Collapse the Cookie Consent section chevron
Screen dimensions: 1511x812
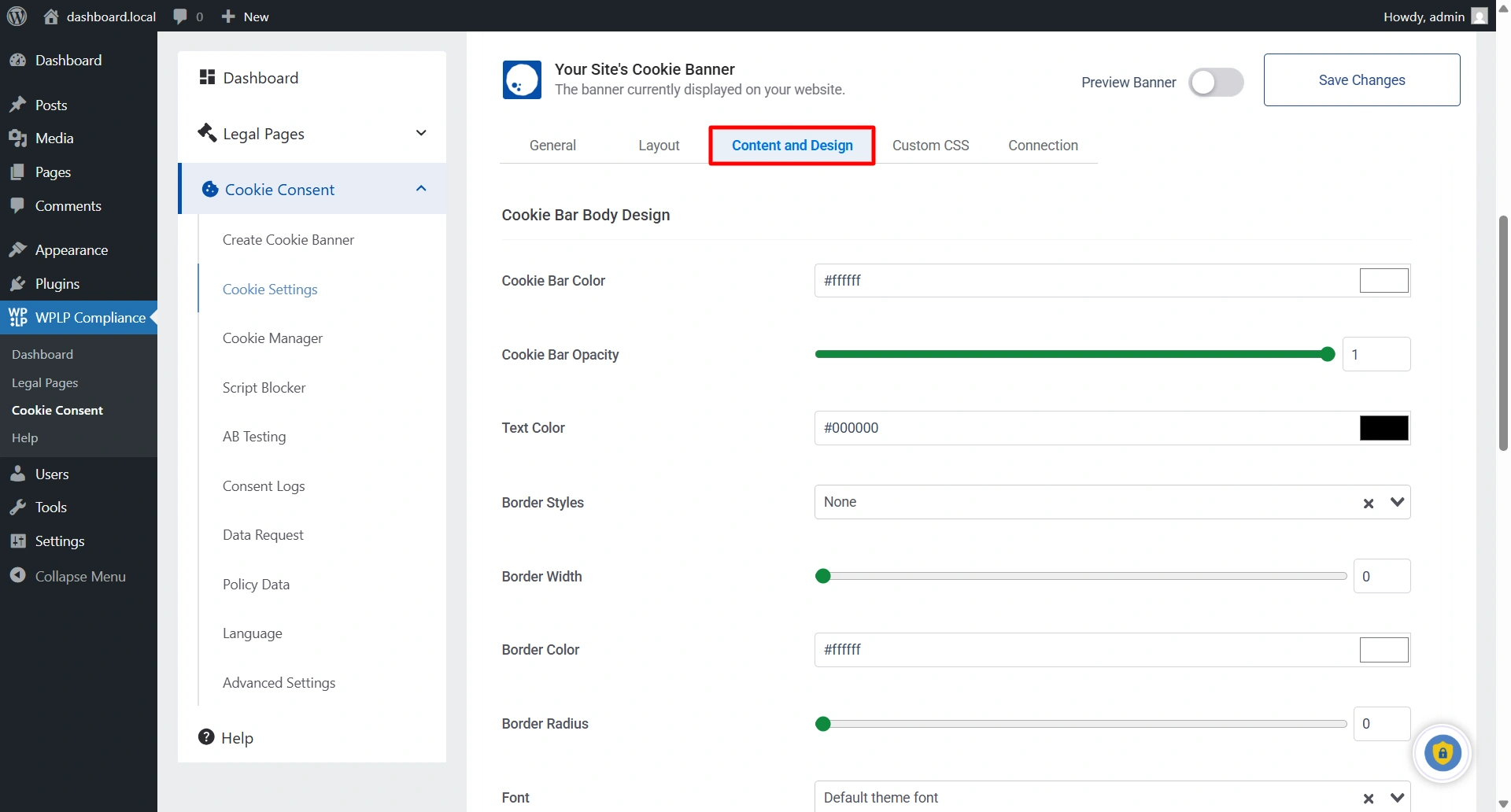pos(421,189)
